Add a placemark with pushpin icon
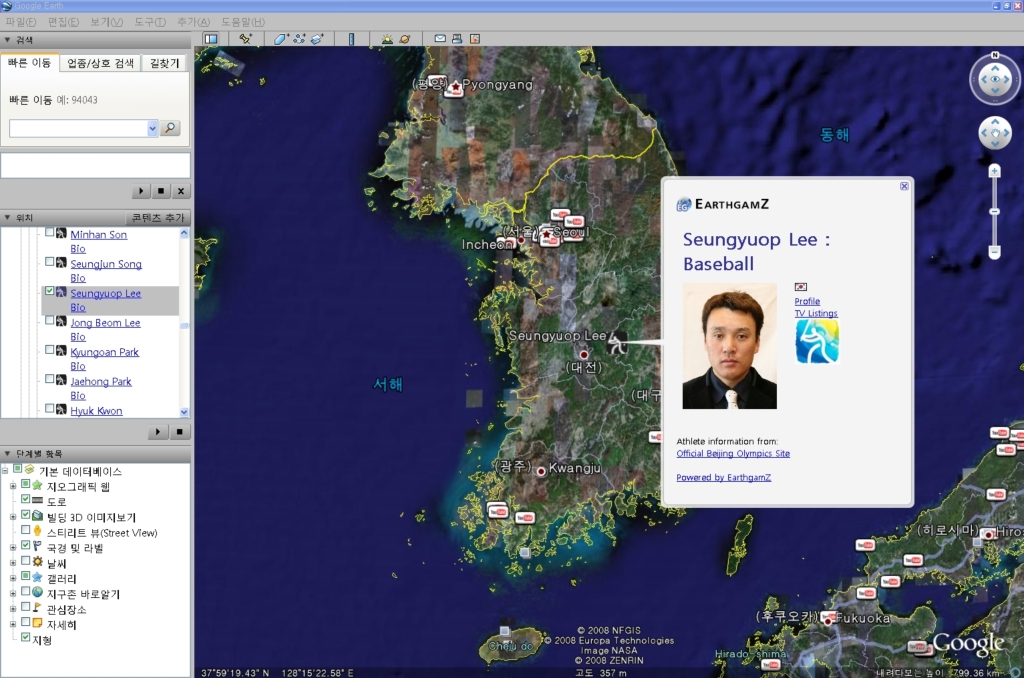Viewport: 1024px width, 678px height. pos(246,39)
